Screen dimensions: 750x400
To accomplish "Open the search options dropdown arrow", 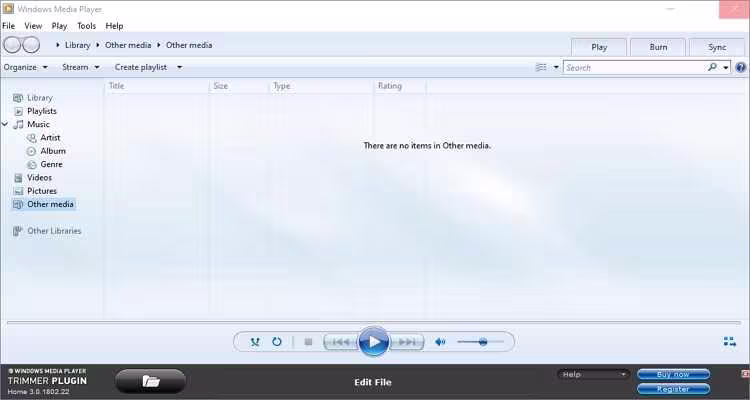I will [x=726, y=67].
